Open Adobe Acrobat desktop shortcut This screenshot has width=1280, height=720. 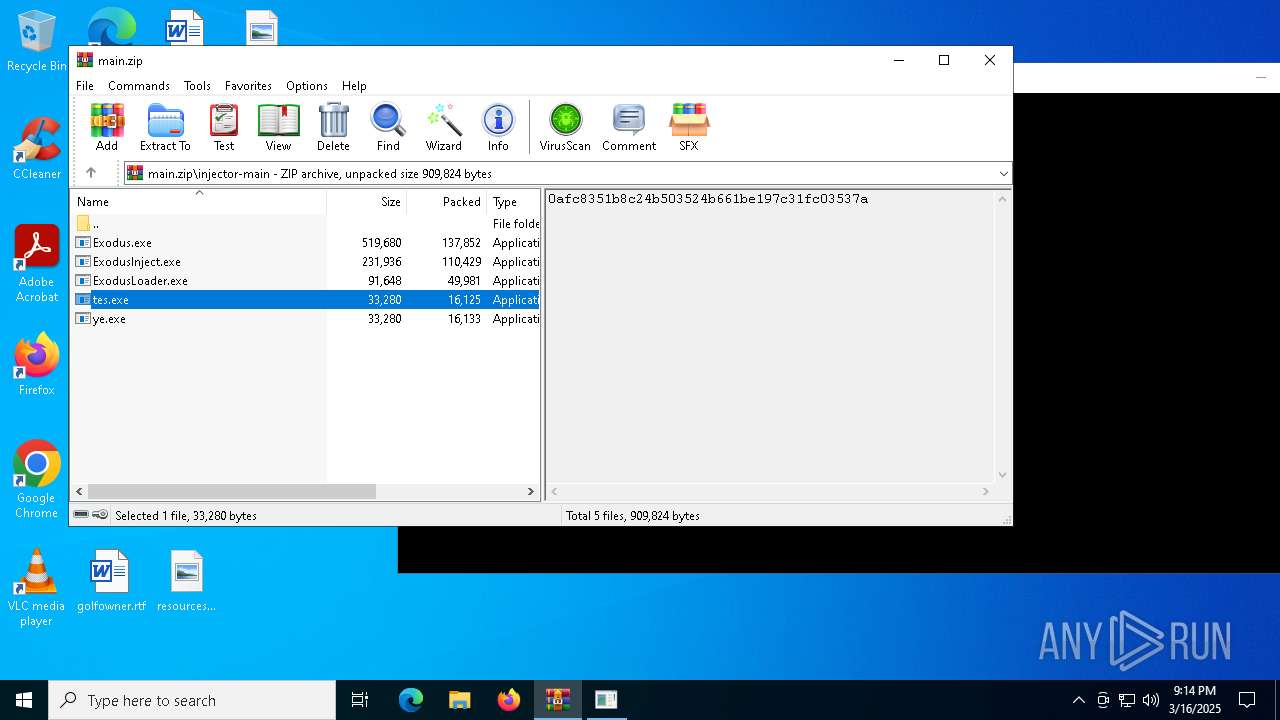[37, 263]
